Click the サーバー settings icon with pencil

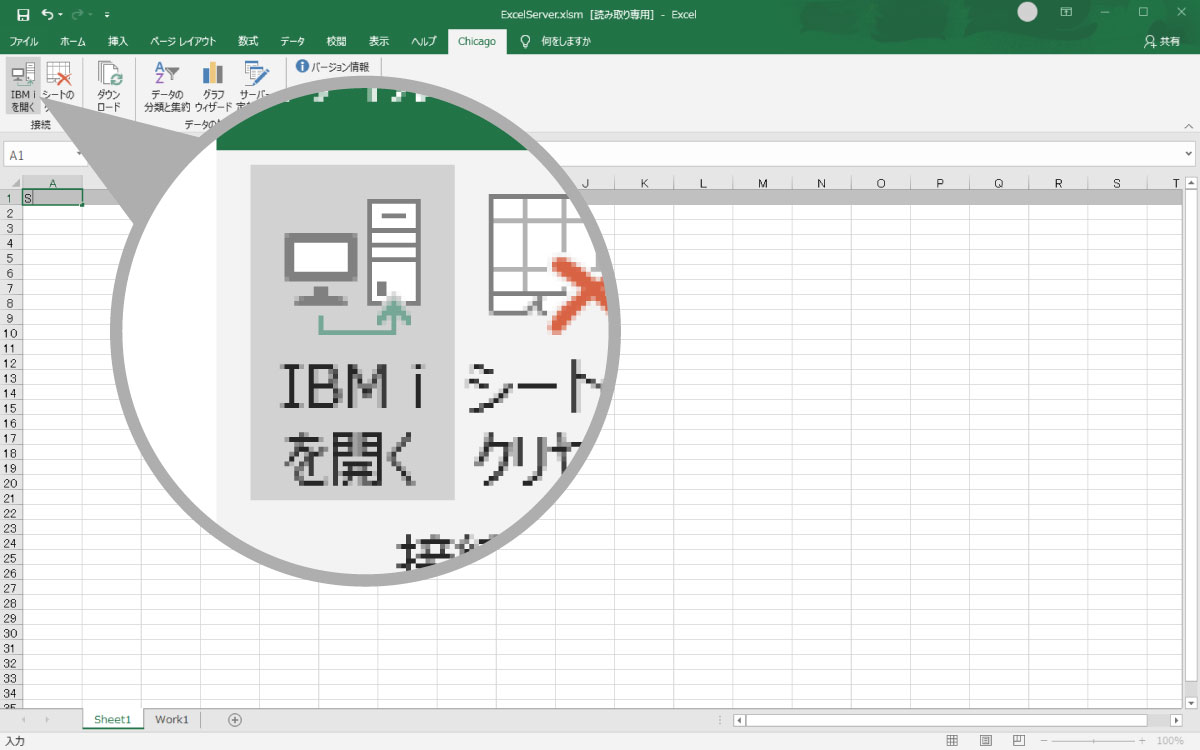coord(256,75)
